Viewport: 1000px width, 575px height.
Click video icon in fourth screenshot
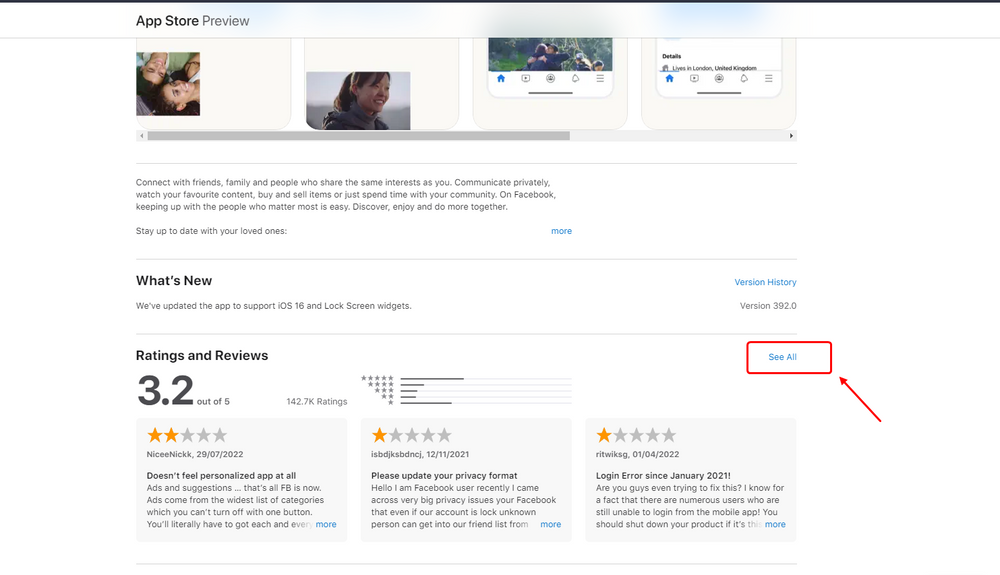(x=694, y=78)
